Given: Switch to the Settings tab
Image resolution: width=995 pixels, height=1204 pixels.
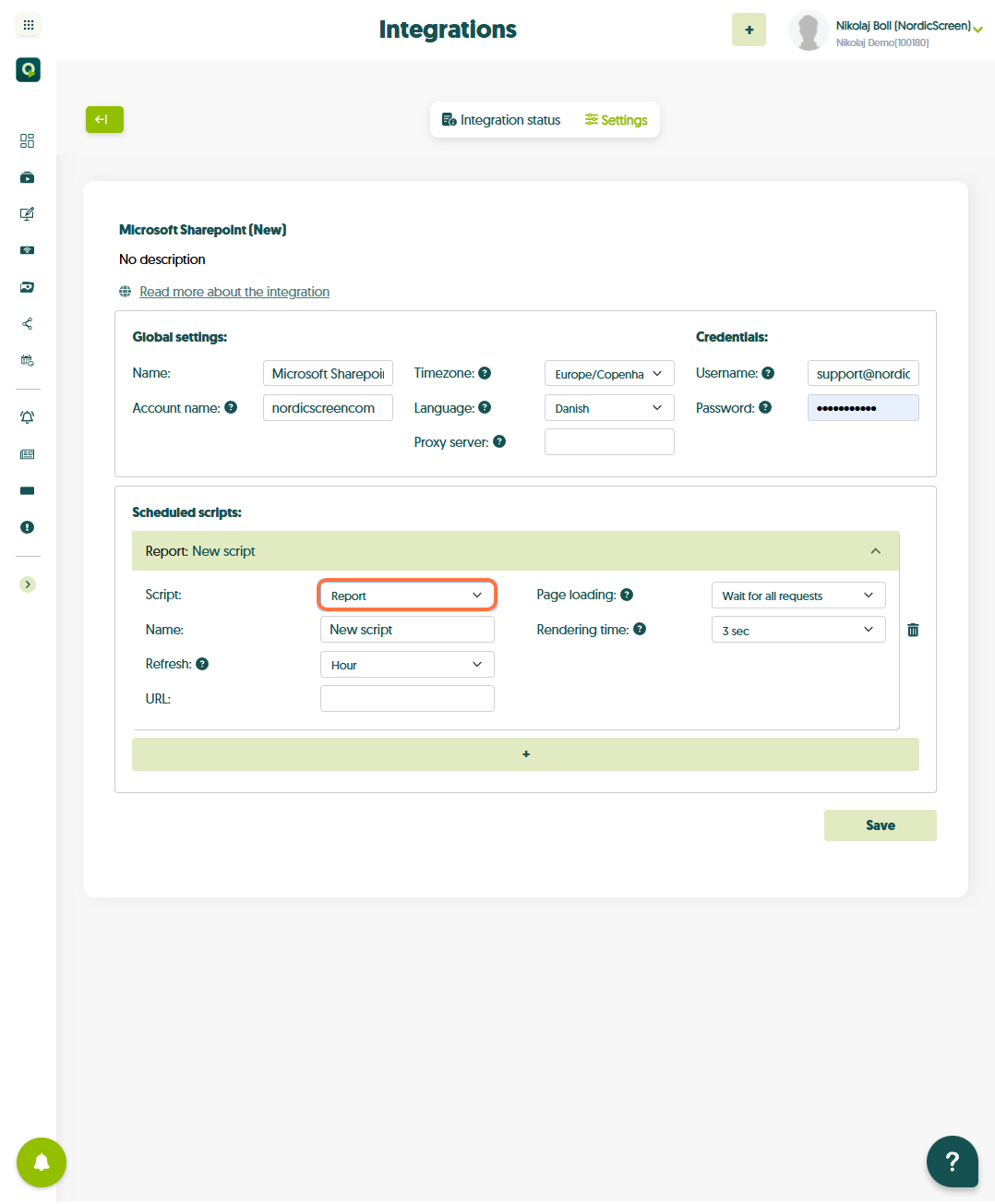Looking at the screenshot, I should (x=616, y=120).
